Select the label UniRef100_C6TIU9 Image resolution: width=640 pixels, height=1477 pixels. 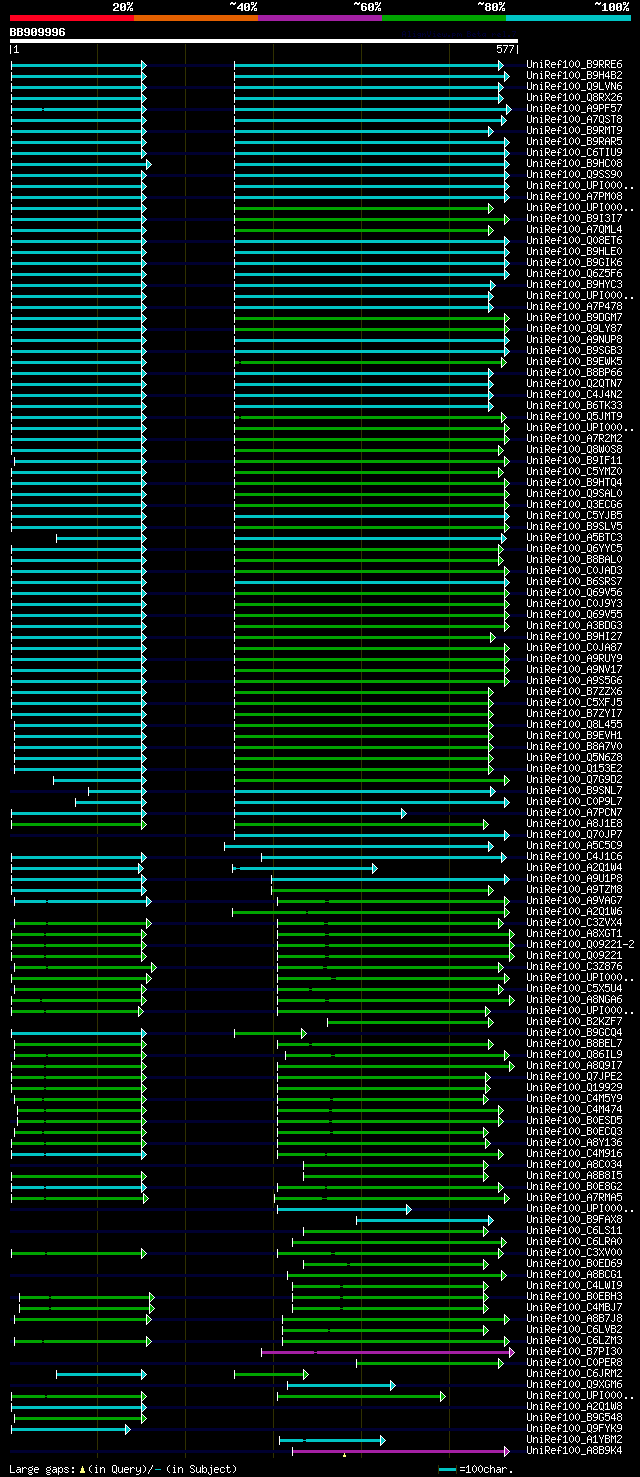point(574,153)
